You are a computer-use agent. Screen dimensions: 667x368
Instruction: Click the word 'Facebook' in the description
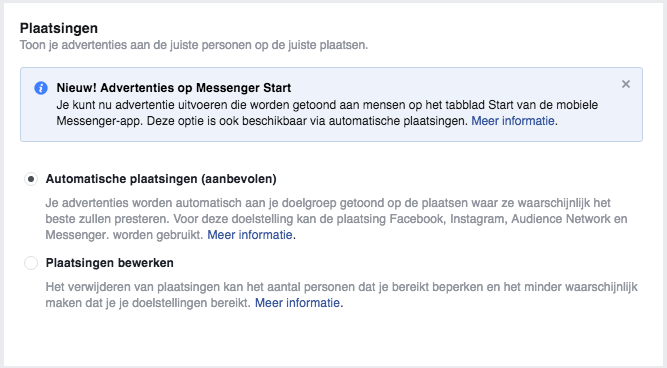click(x=416, y=219)
